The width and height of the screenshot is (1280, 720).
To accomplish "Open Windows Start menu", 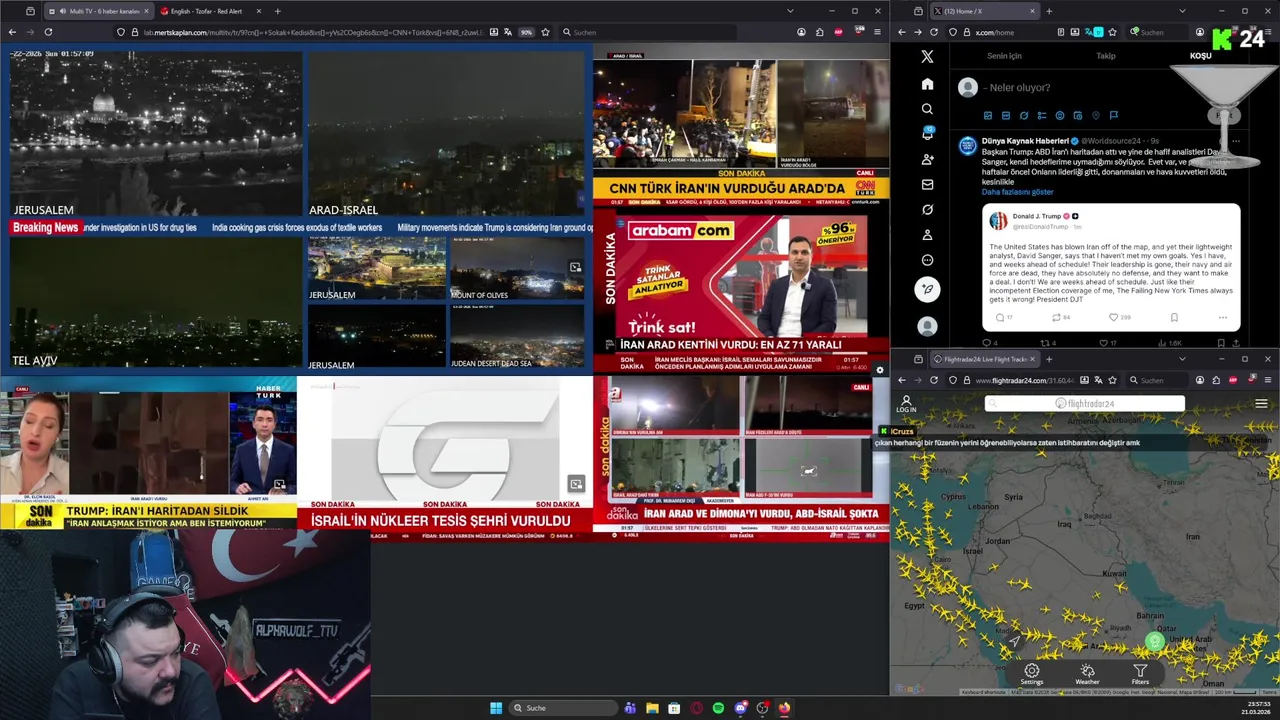I will (x=496, y=708).
